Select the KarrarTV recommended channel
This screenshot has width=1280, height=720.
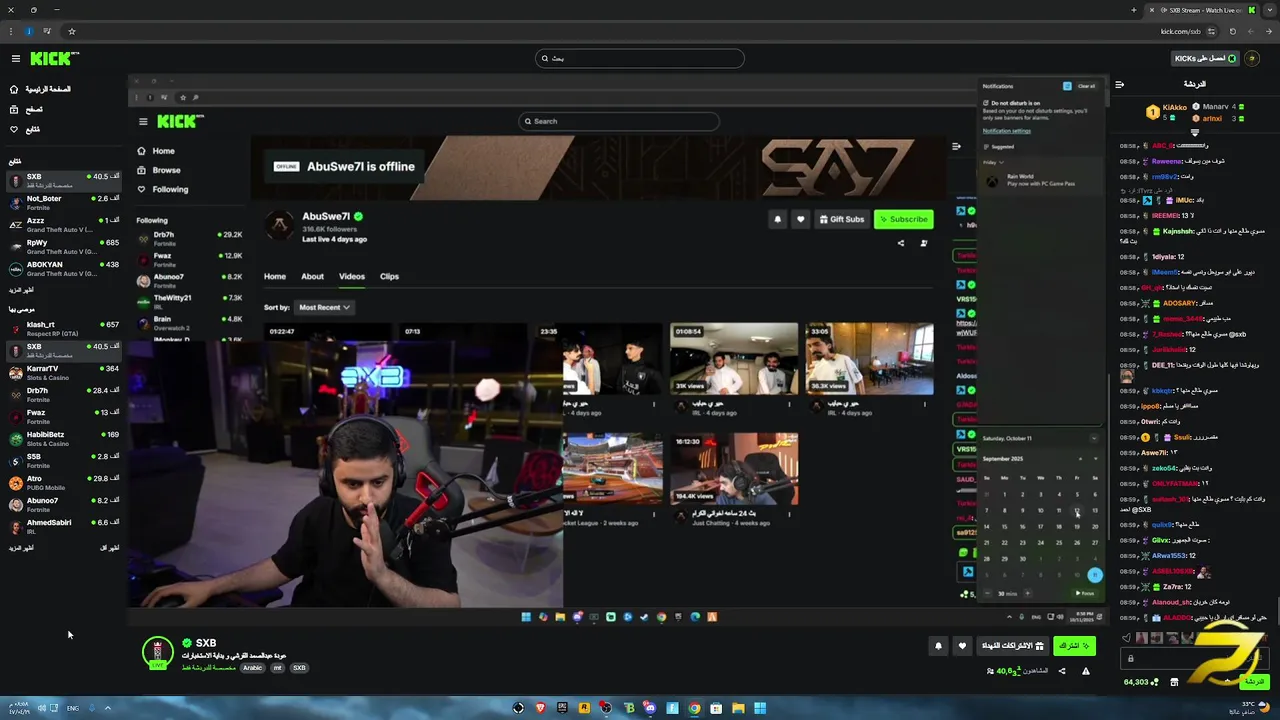tap(63, 372)
